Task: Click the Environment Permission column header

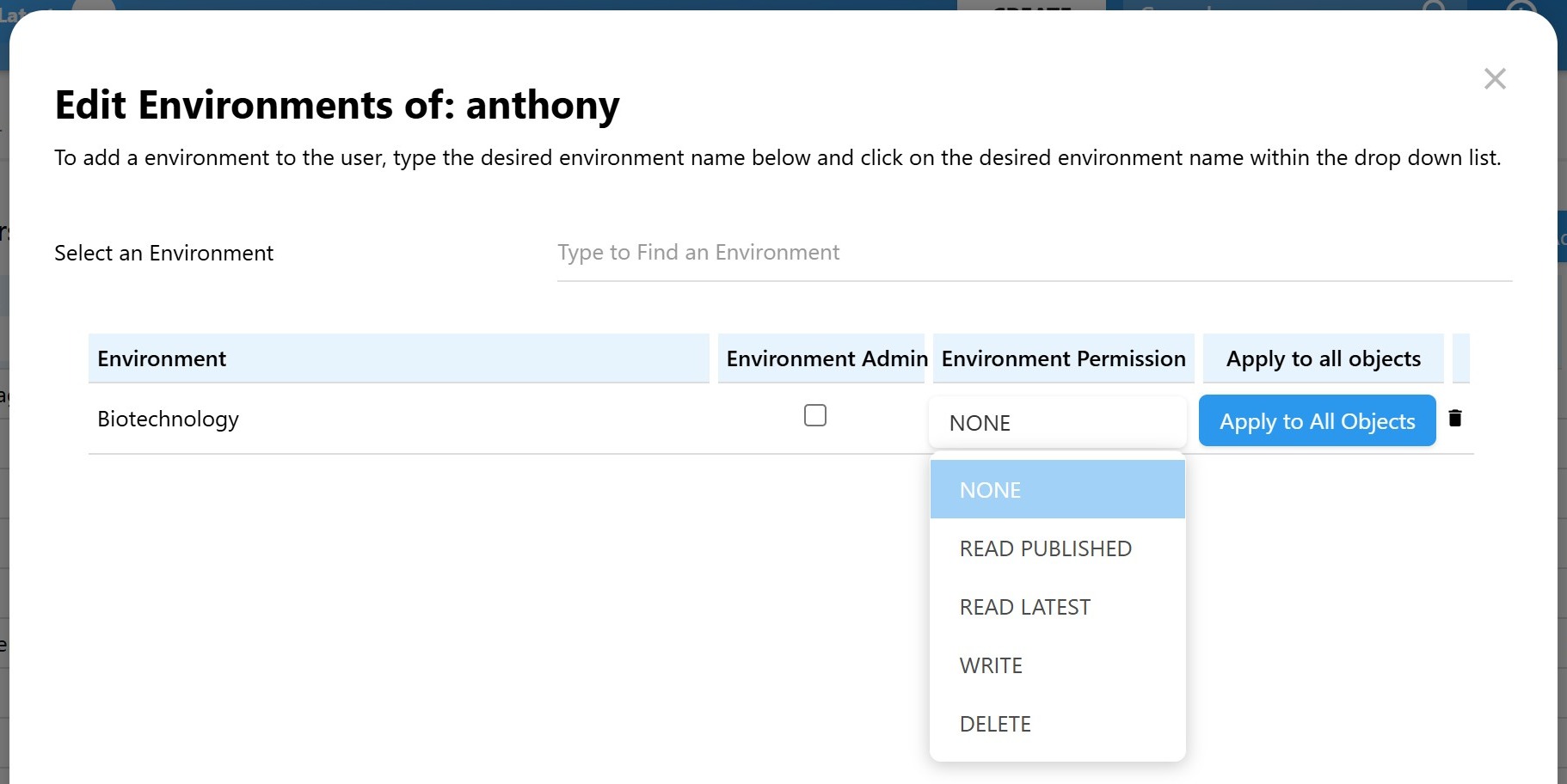Action: click(x=1063, y=358)
